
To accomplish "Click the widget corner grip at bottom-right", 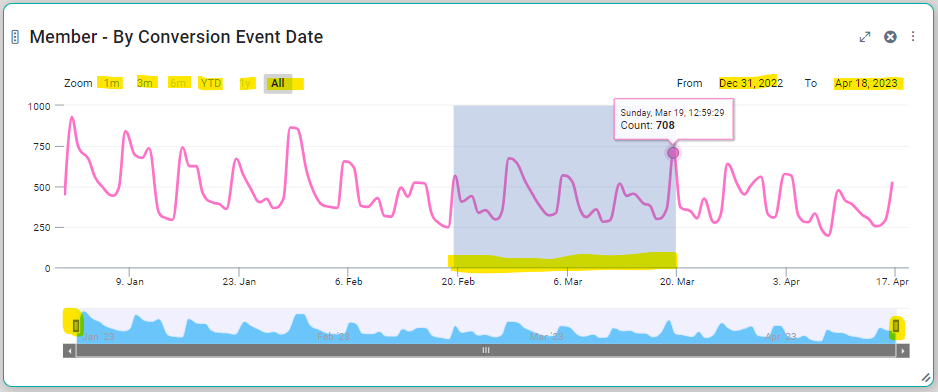I will pos(925,377).
